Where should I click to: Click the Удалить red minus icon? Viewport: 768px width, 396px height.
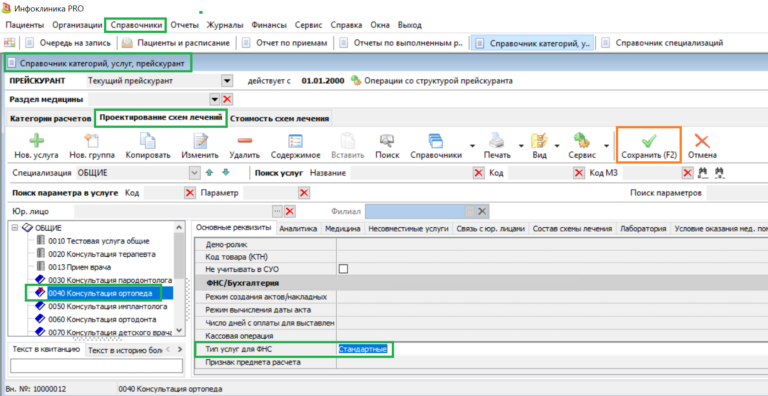click(244, 141)
